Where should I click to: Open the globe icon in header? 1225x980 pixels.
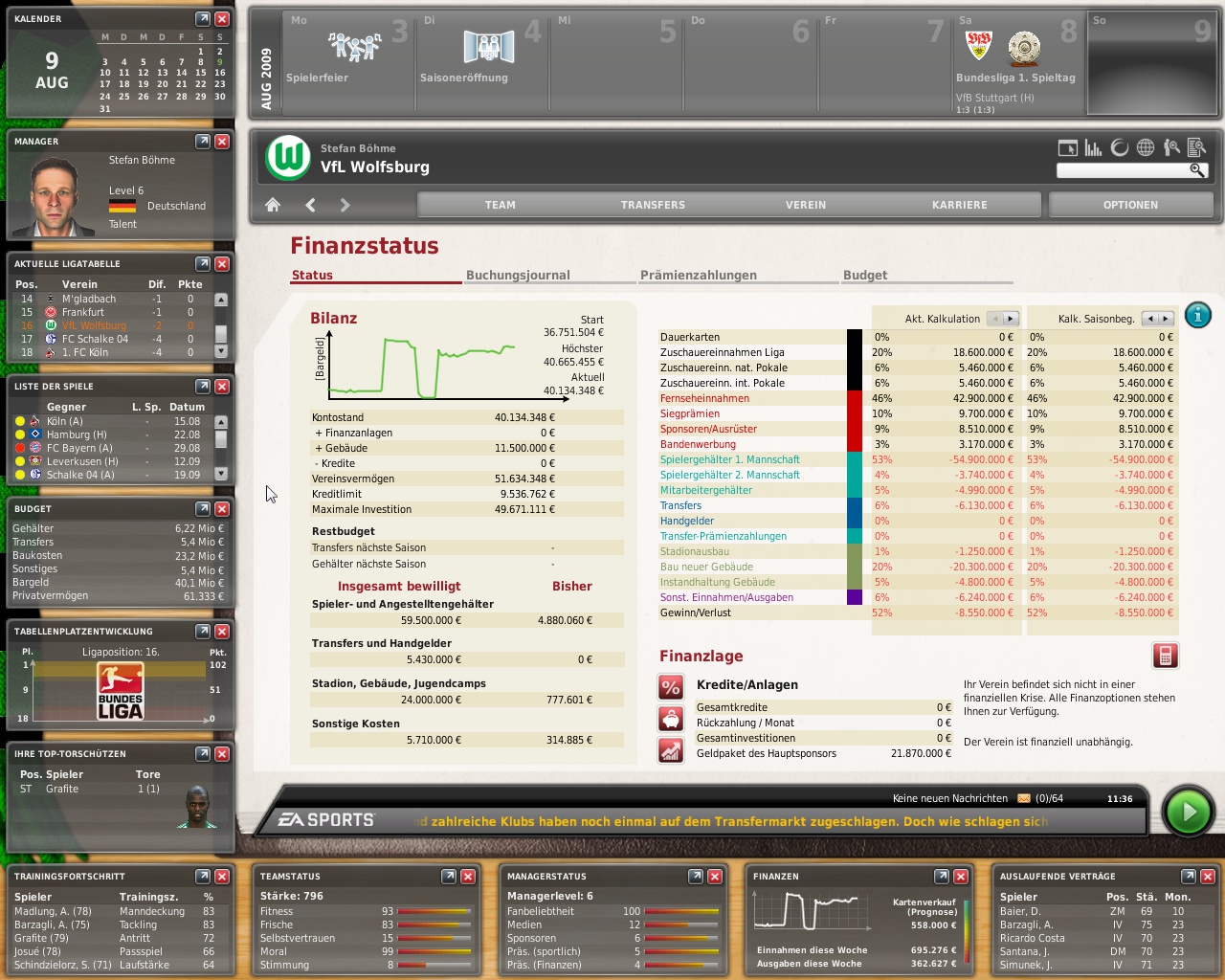point(1146,147)
